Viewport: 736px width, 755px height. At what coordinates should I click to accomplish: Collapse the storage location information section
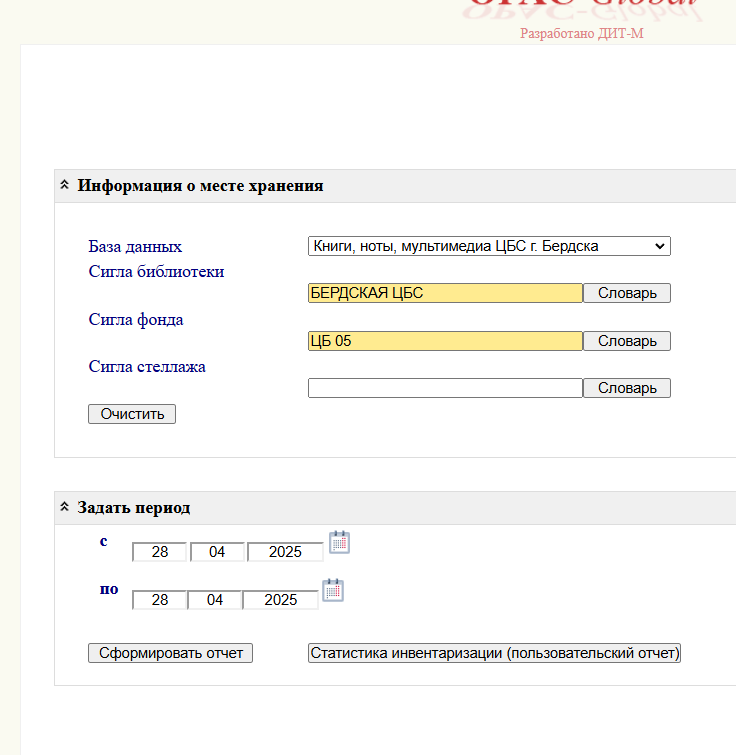65,186
